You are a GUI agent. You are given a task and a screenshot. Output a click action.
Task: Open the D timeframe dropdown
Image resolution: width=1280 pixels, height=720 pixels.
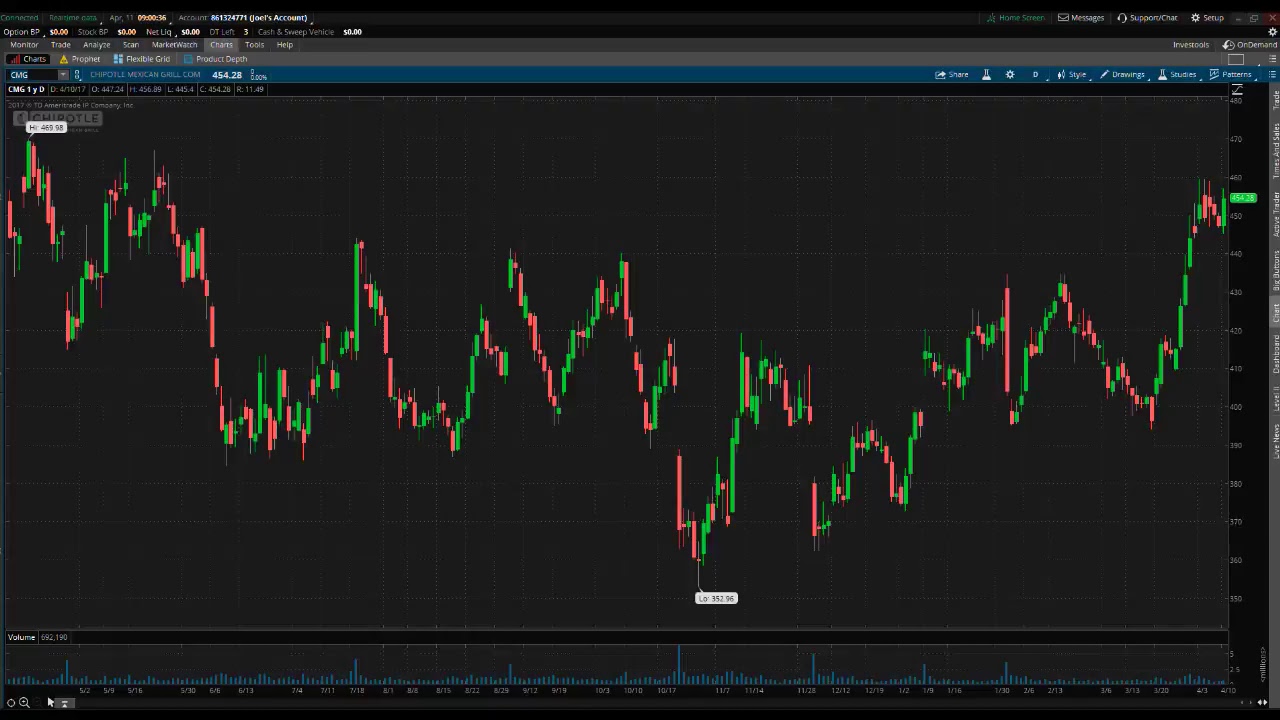coord(1035,75)
